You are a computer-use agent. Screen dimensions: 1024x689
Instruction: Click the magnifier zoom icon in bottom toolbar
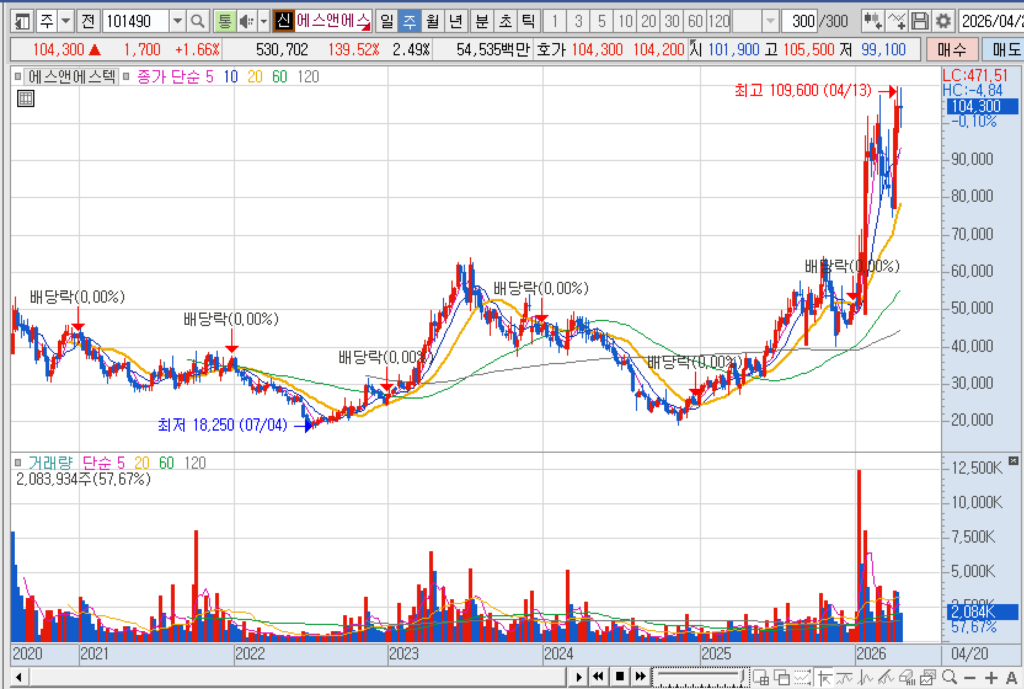(950, 677)
